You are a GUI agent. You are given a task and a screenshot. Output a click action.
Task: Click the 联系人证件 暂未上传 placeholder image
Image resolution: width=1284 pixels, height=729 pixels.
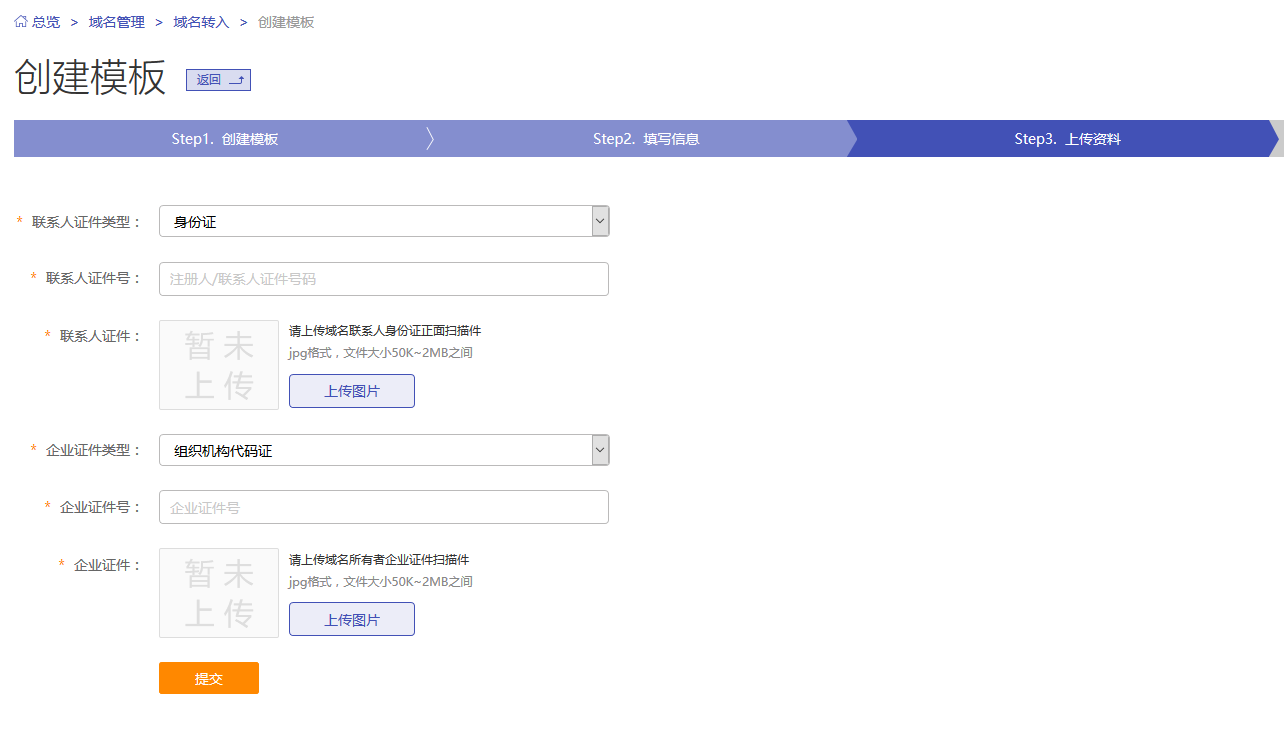coord(219,365)
